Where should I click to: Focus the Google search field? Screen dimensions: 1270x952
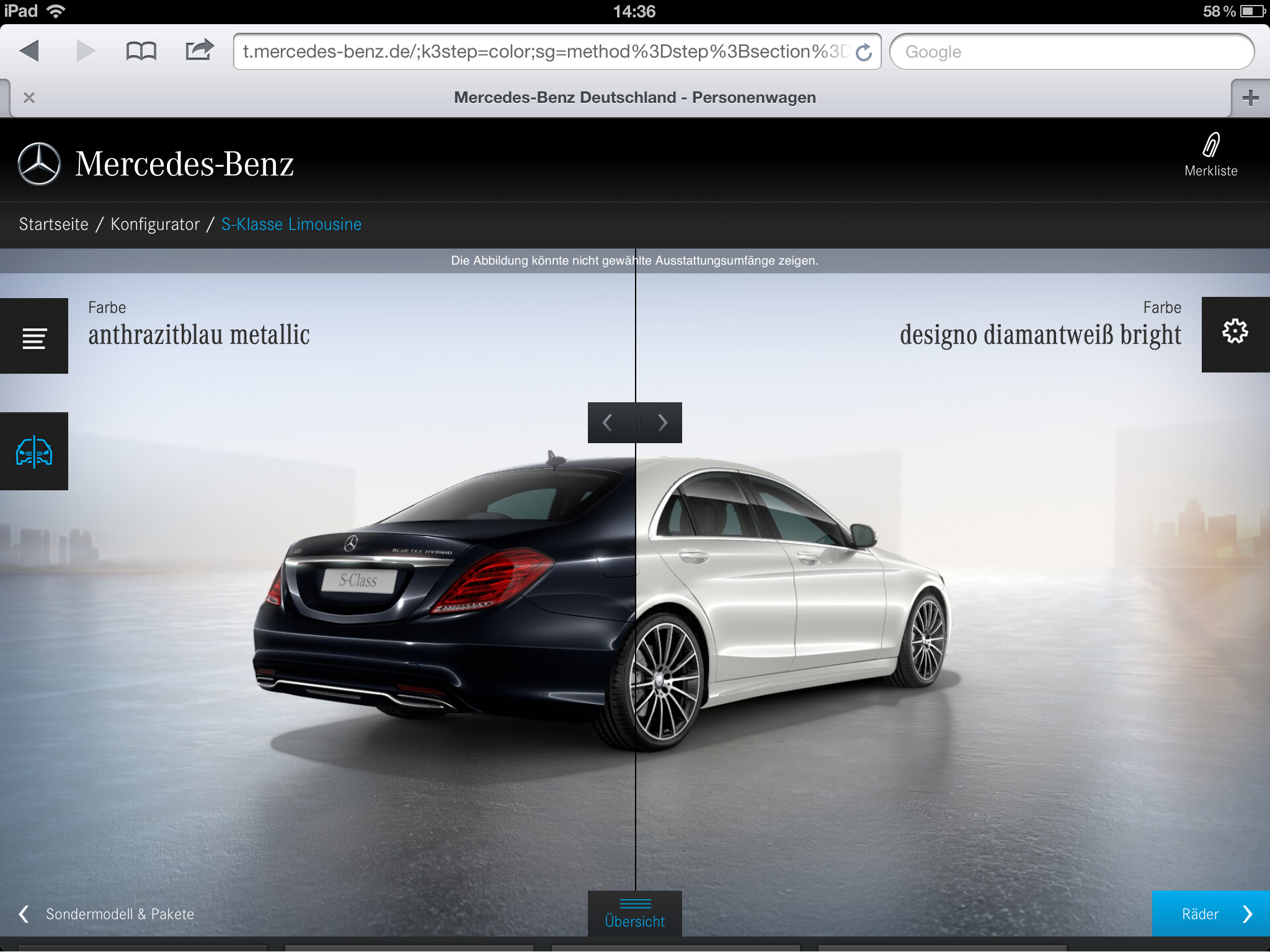click(1071, 52)
